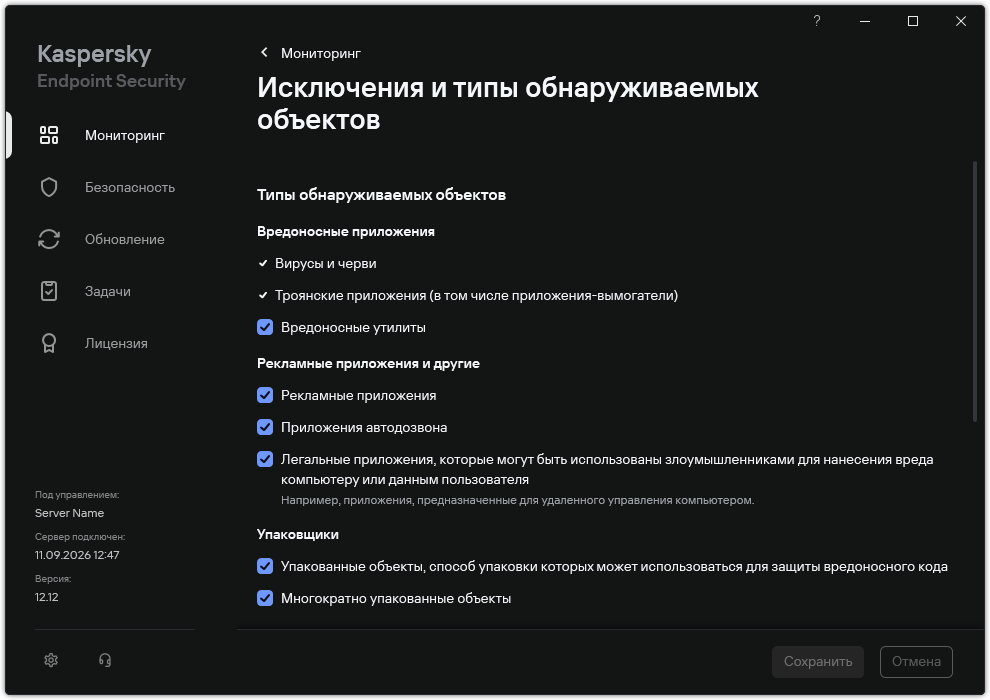Click the Например, приложения hint text

[518, 500]
